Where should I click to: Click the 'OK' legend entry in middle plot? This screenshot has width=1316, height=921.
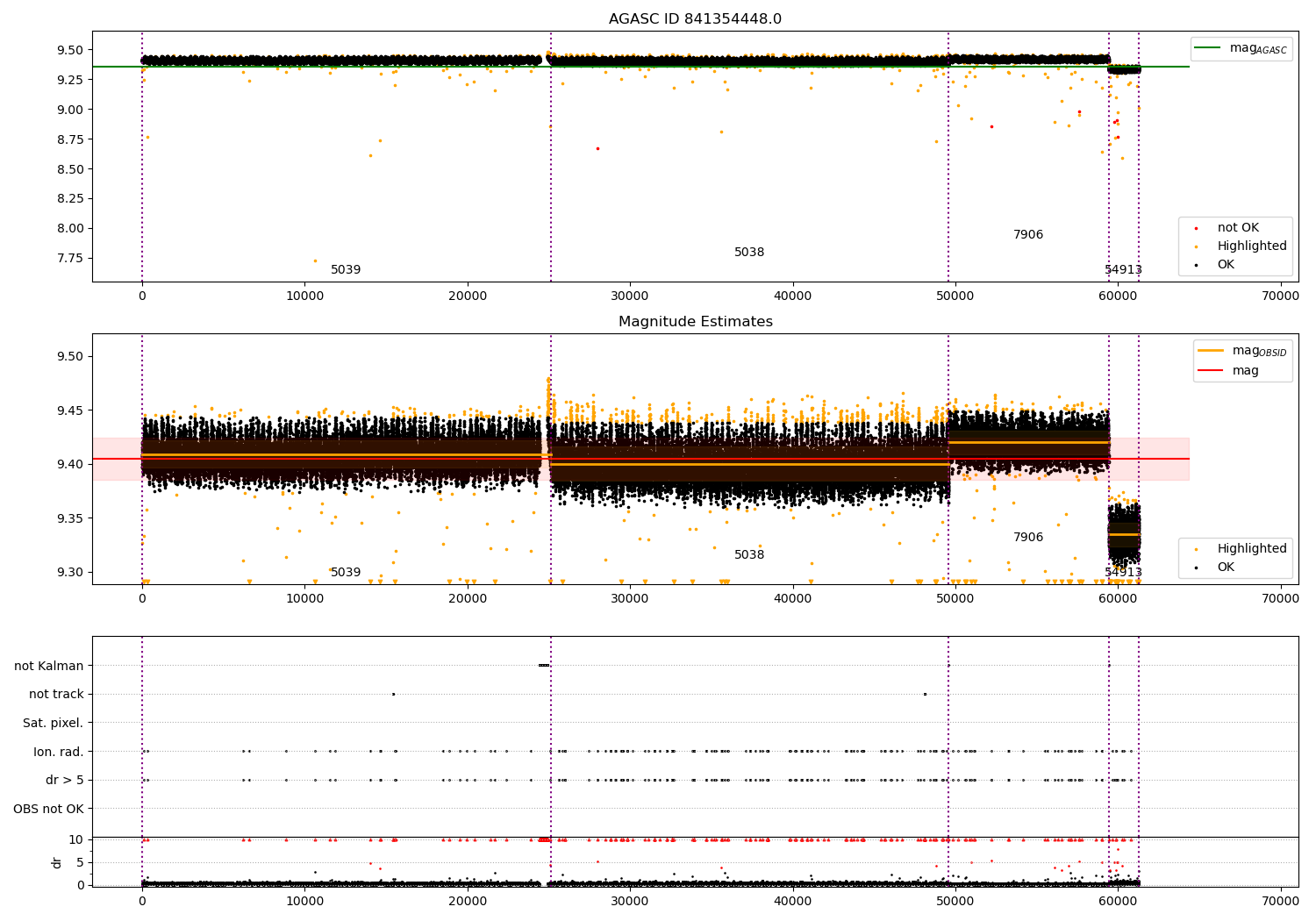coord(1214,568)
